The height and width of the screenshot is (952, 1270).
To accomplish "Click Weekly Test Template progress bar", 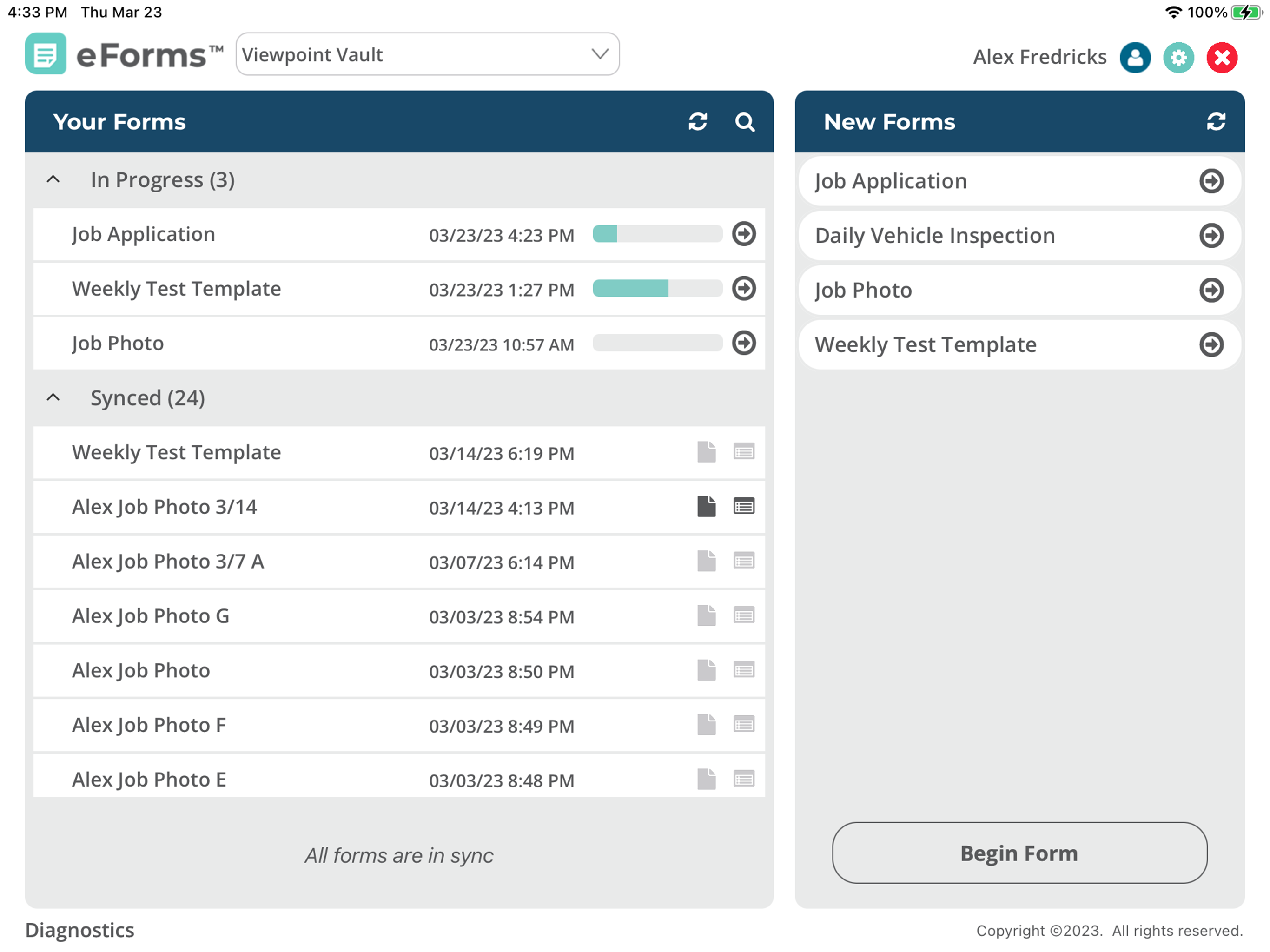I will click(657, 288).
